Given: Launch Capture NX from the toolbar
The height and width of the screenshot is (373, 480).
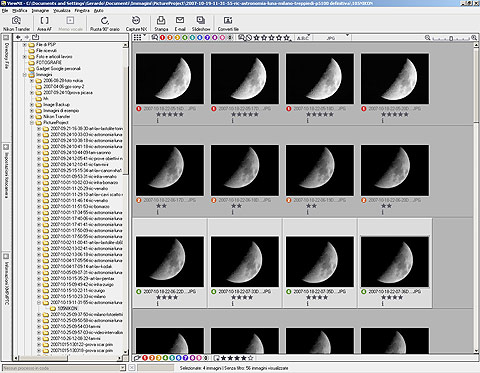Looking at the screenshot, I should pyautogui.click(x=136, y=24).
